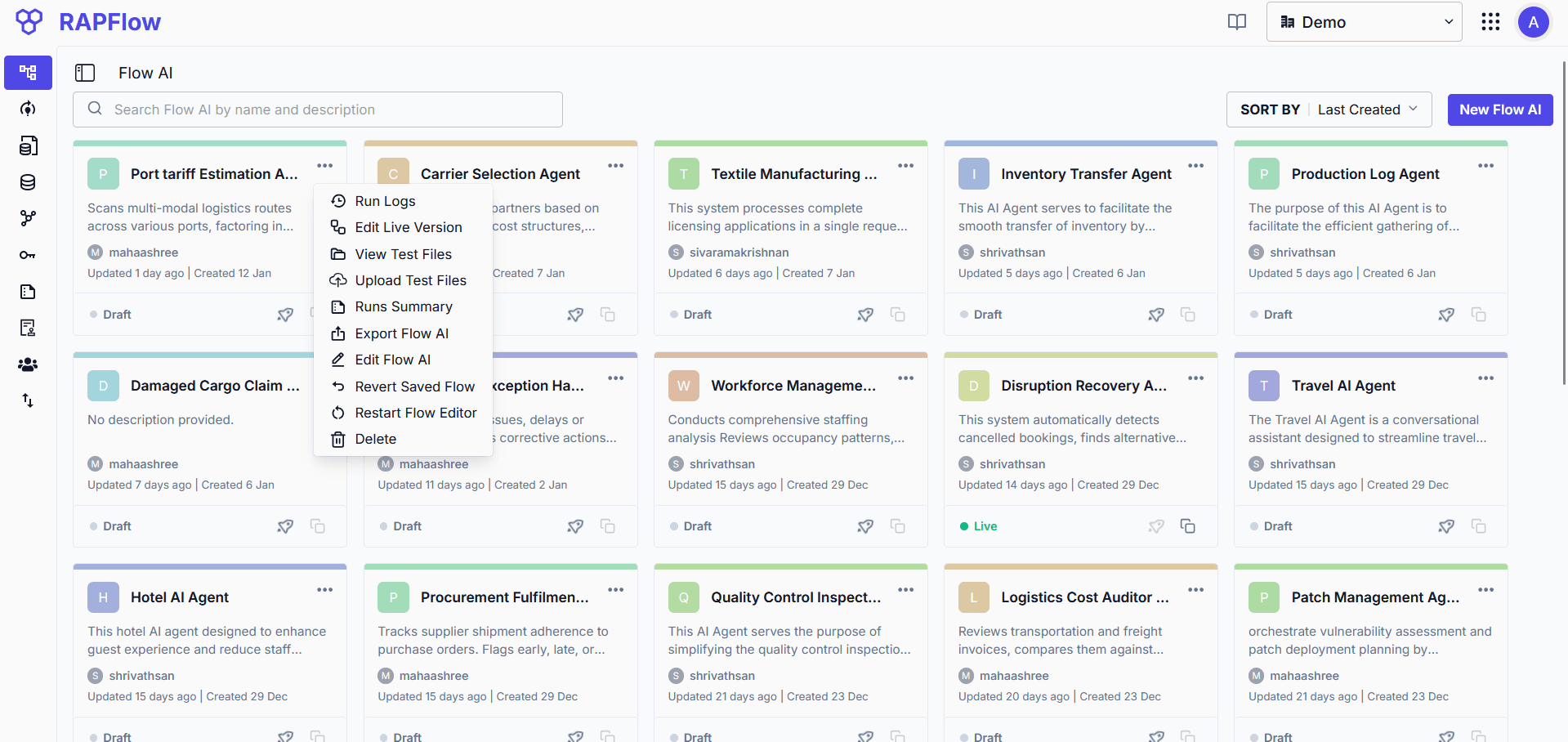Click the import/export arrows icon in sidebar

[x=28, y=400]
